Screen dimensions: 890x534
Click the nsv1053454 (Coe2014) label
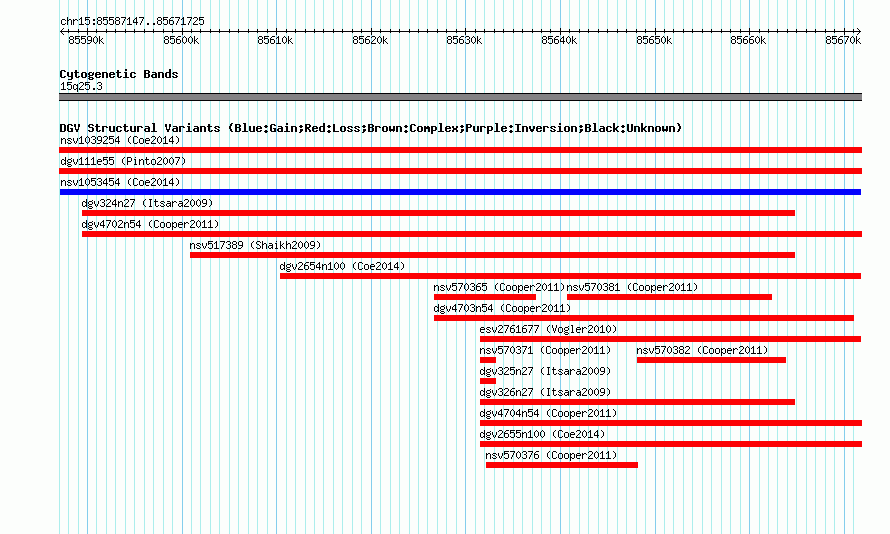(x=120, y=182)
